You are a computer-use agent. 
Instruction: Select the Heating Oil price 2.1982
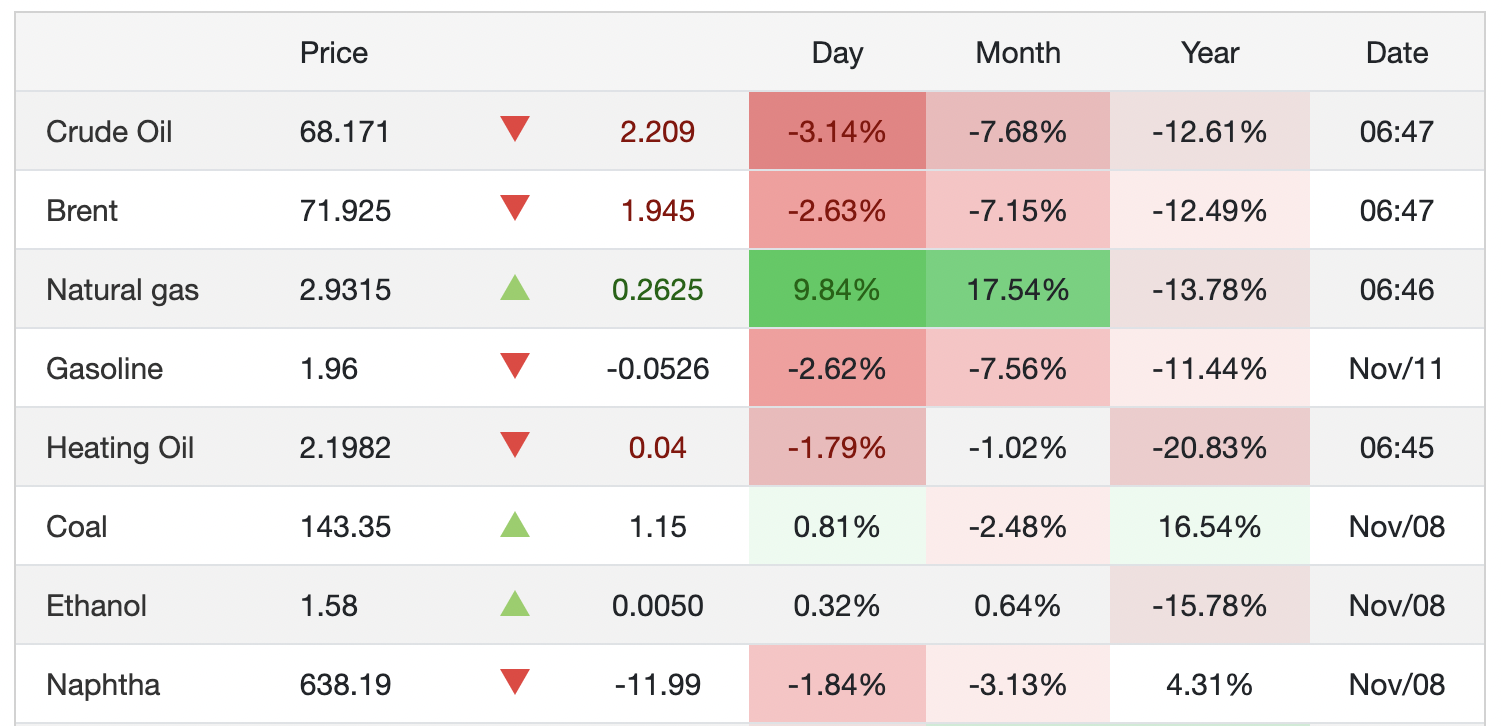[345, 448]
